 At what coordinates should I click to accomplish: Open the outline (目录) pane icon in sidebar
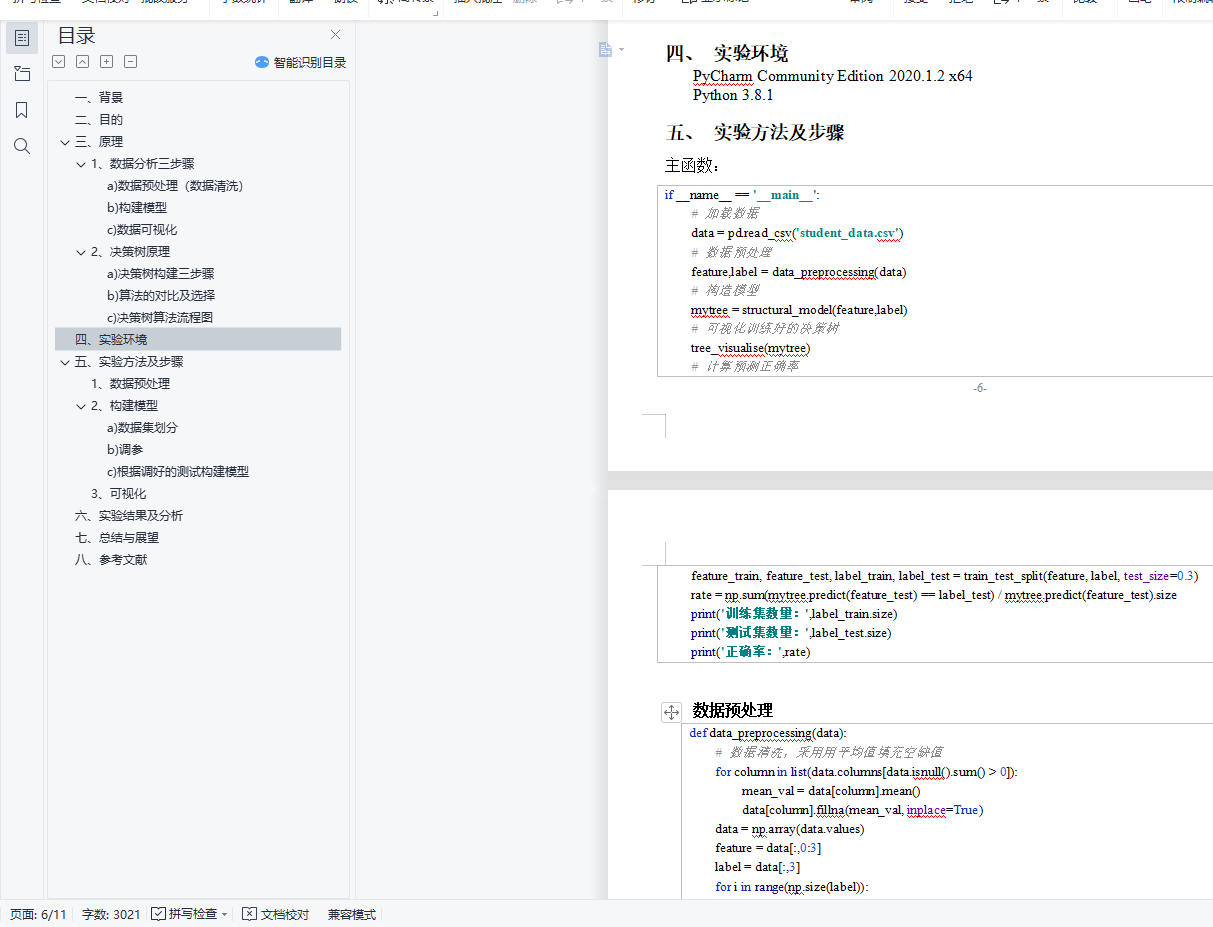coord(22,38)
